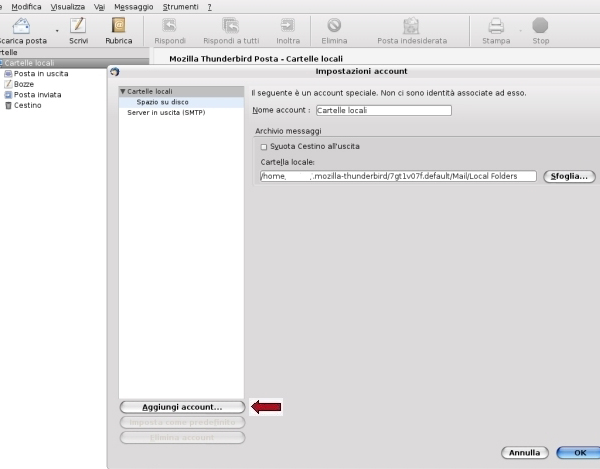Click the Sfoglia... browse button
The width and height of the screenshot is (600, 469).
point(569,176)
